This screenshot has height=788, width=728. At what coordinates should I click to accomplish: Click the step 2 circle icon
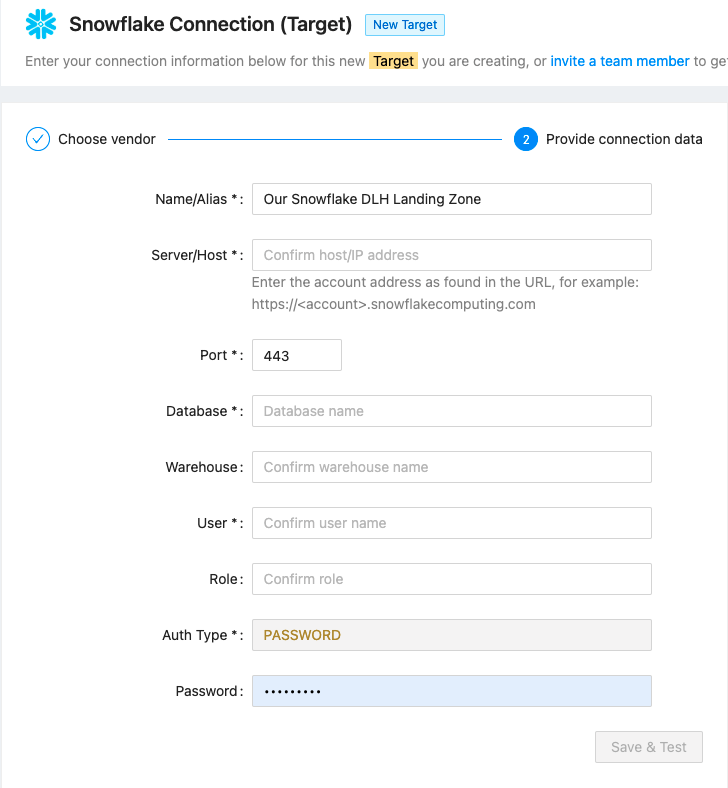point(526,139)
